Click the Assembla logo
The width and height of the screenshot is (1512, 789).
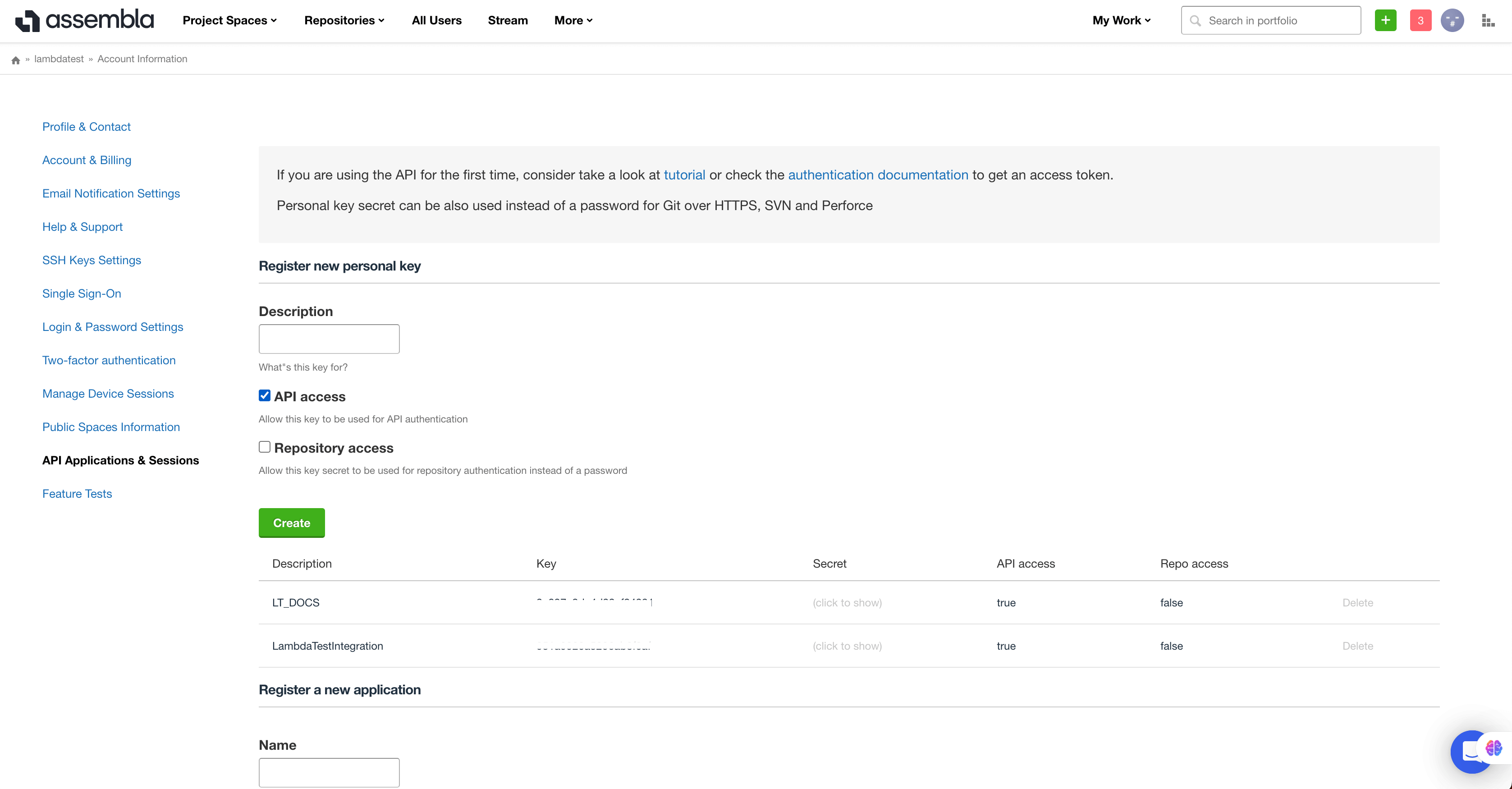pos(84,21)
